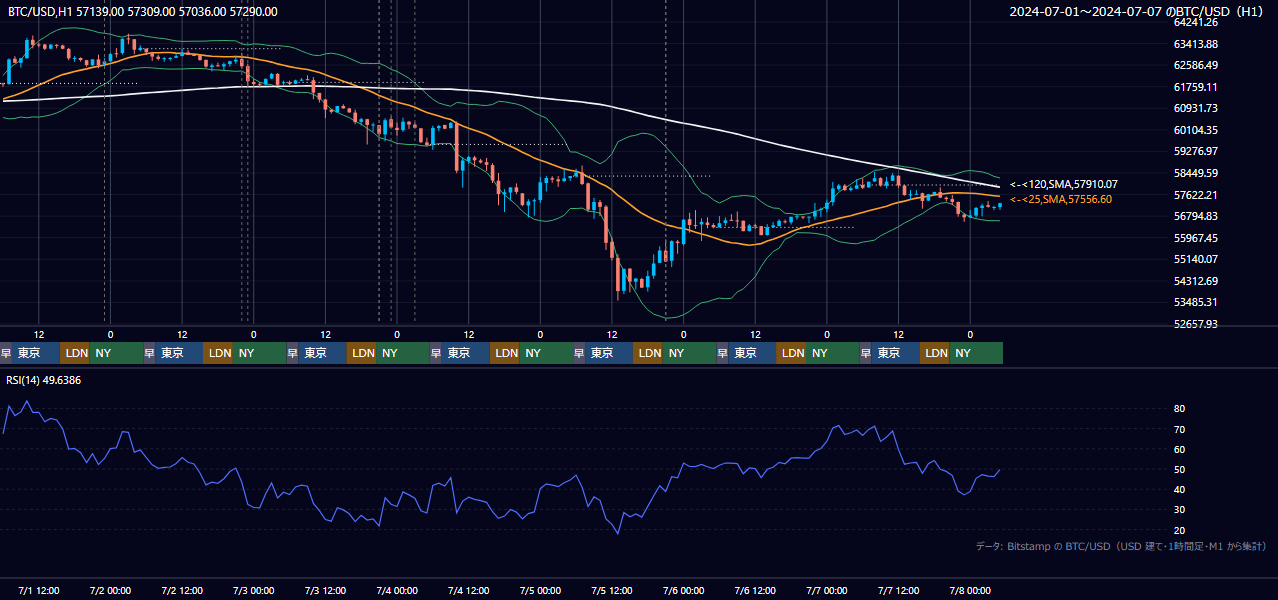Screen dimensions: 1278x600
Task: Click the RSI axis level 30
Action: (1179, 509)
